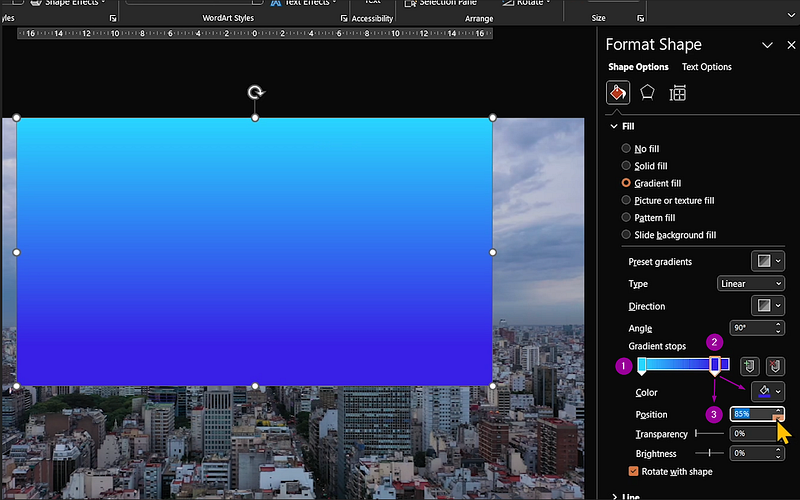800x500 pixels.
Task: Open gradient Direction dropdown
Action: [x=768, y=306]
